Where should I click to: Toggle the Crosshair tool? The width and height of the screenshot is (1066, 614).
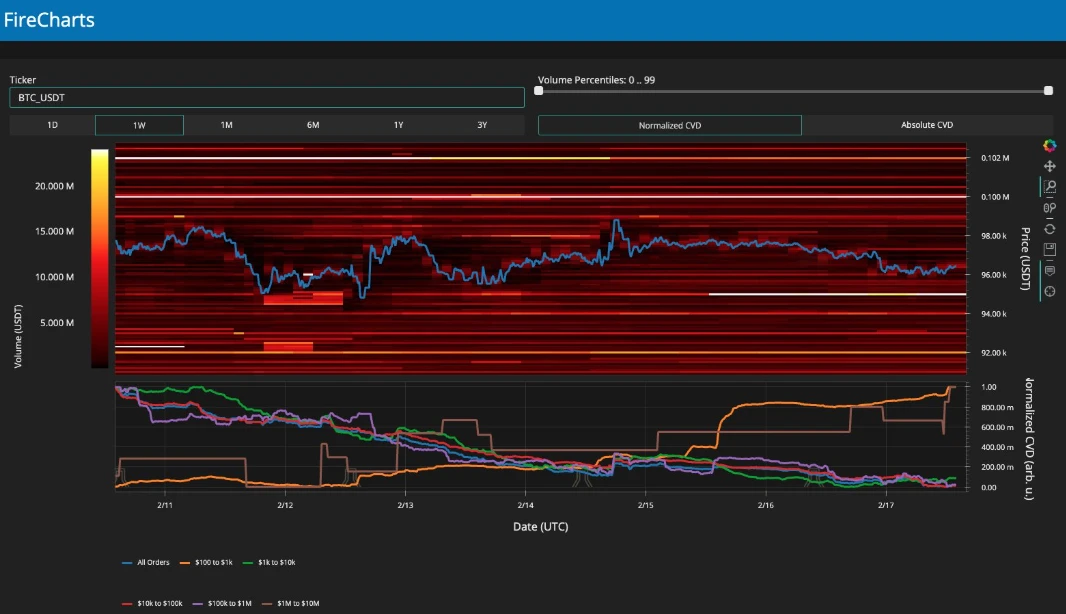tap(1050, 291)
